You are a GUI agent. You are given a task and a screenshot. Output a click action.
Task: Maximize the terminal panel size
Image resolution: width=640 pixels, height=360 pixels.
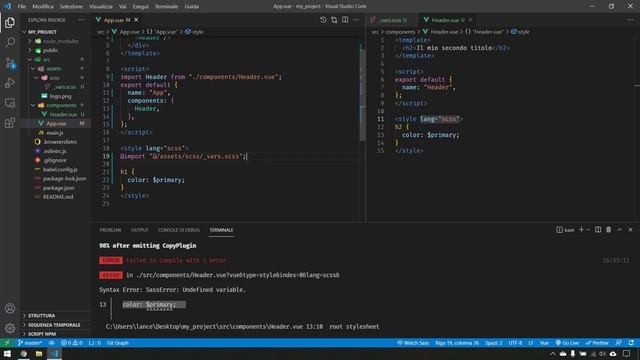click(619, 230)
